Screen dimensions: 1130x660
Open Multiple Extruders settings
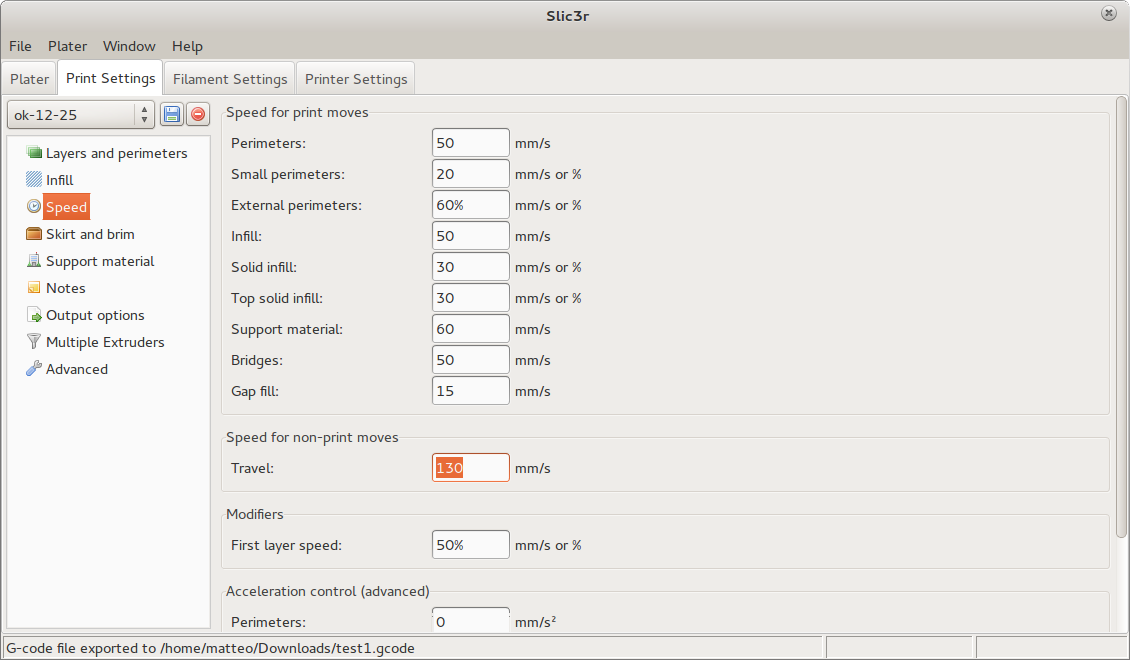(105, 342)
